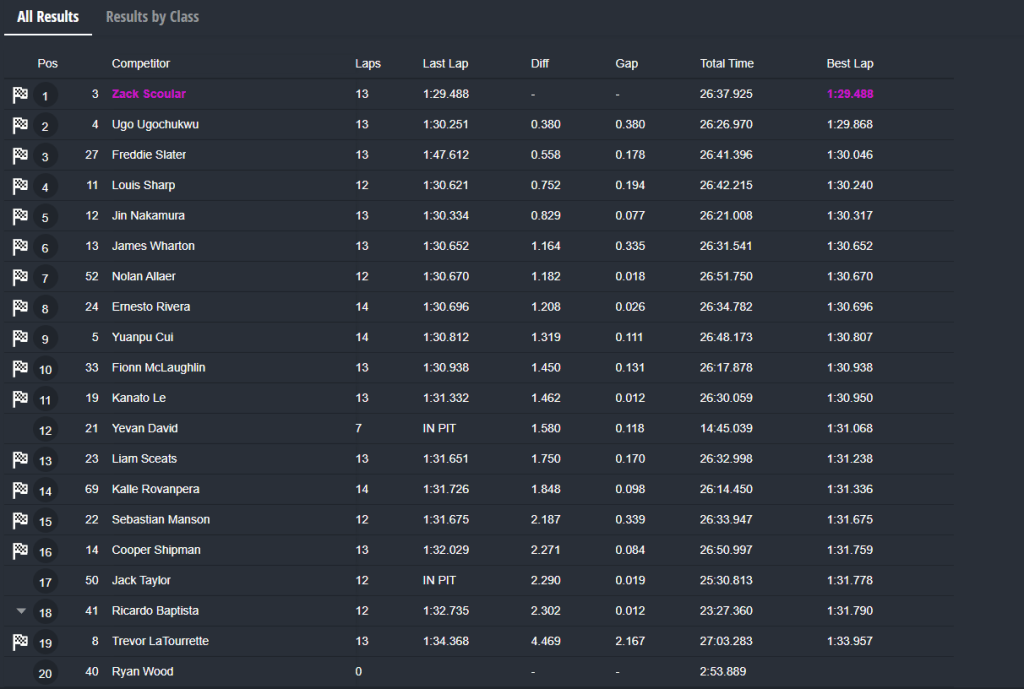The image size is (1024, 689).
Task: Click the checkered flag for Kanato Le
Action: pyautogui.click(x=20, y=398)
